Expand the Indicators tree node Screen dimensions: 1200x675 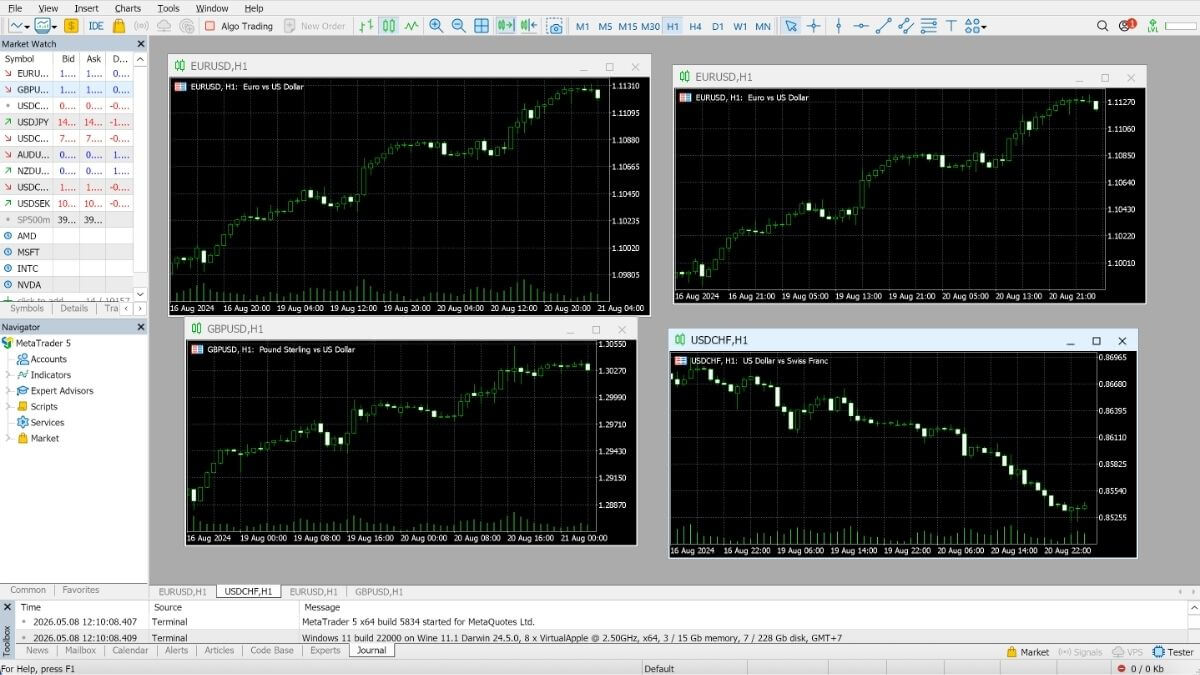pos(9,375)
